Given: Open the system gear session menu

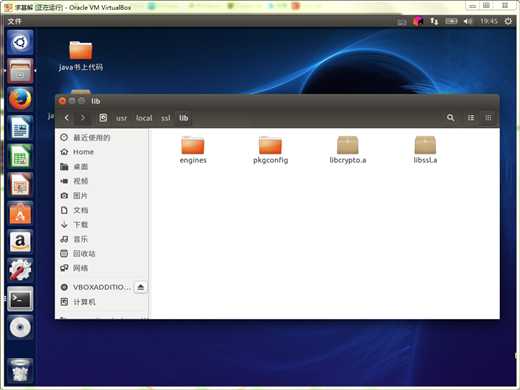Looking at the screenshot, I should [508, 21].
